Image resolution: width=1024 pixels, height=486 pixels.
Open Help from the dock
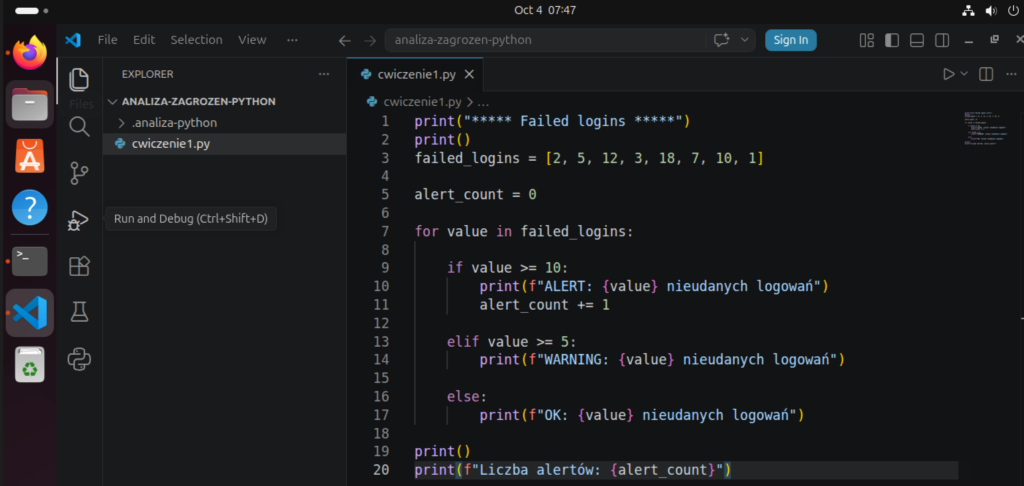point(30,208)
